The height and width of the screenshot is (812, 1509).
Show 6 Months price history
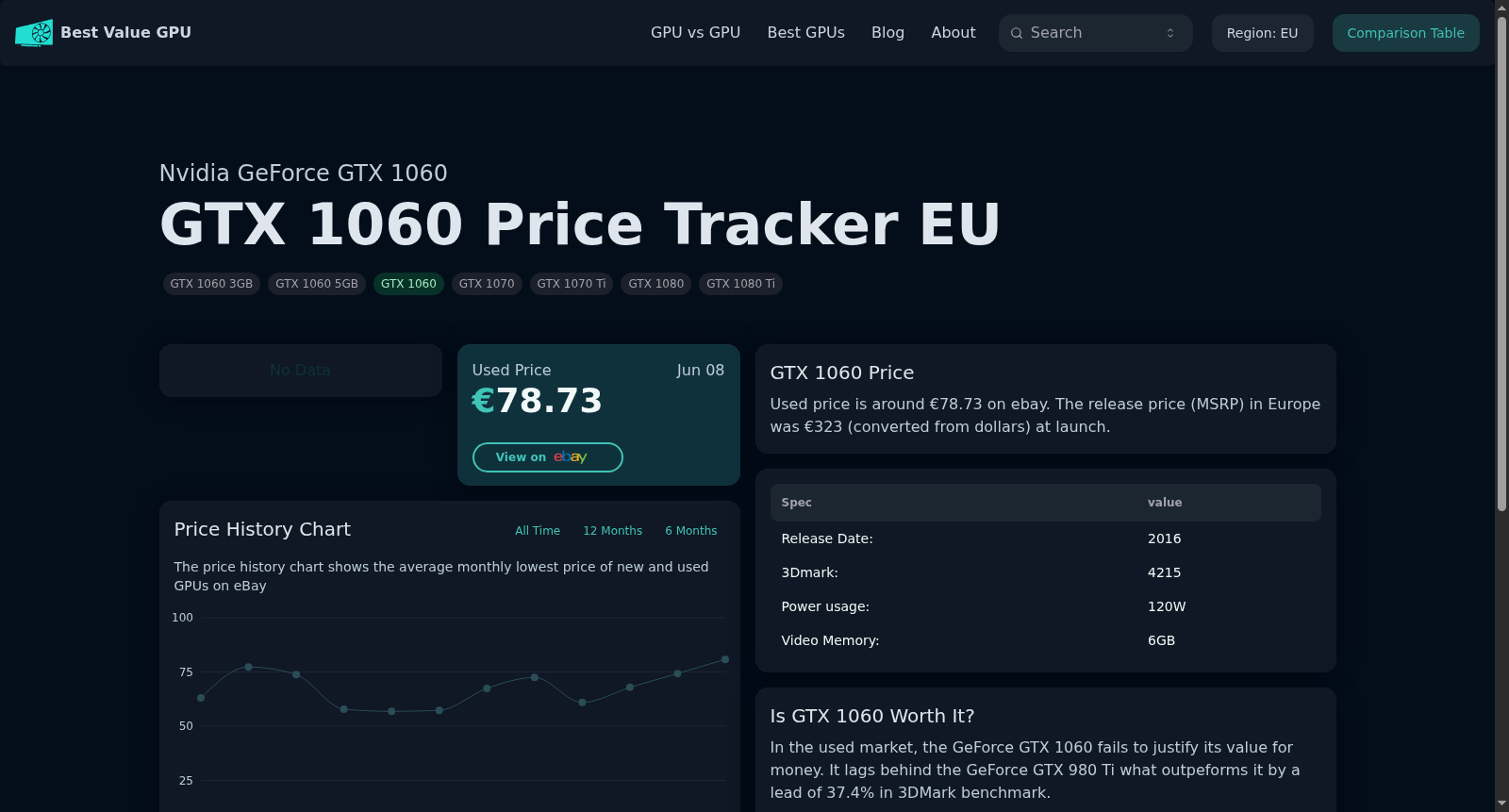[x=690, y=531]
